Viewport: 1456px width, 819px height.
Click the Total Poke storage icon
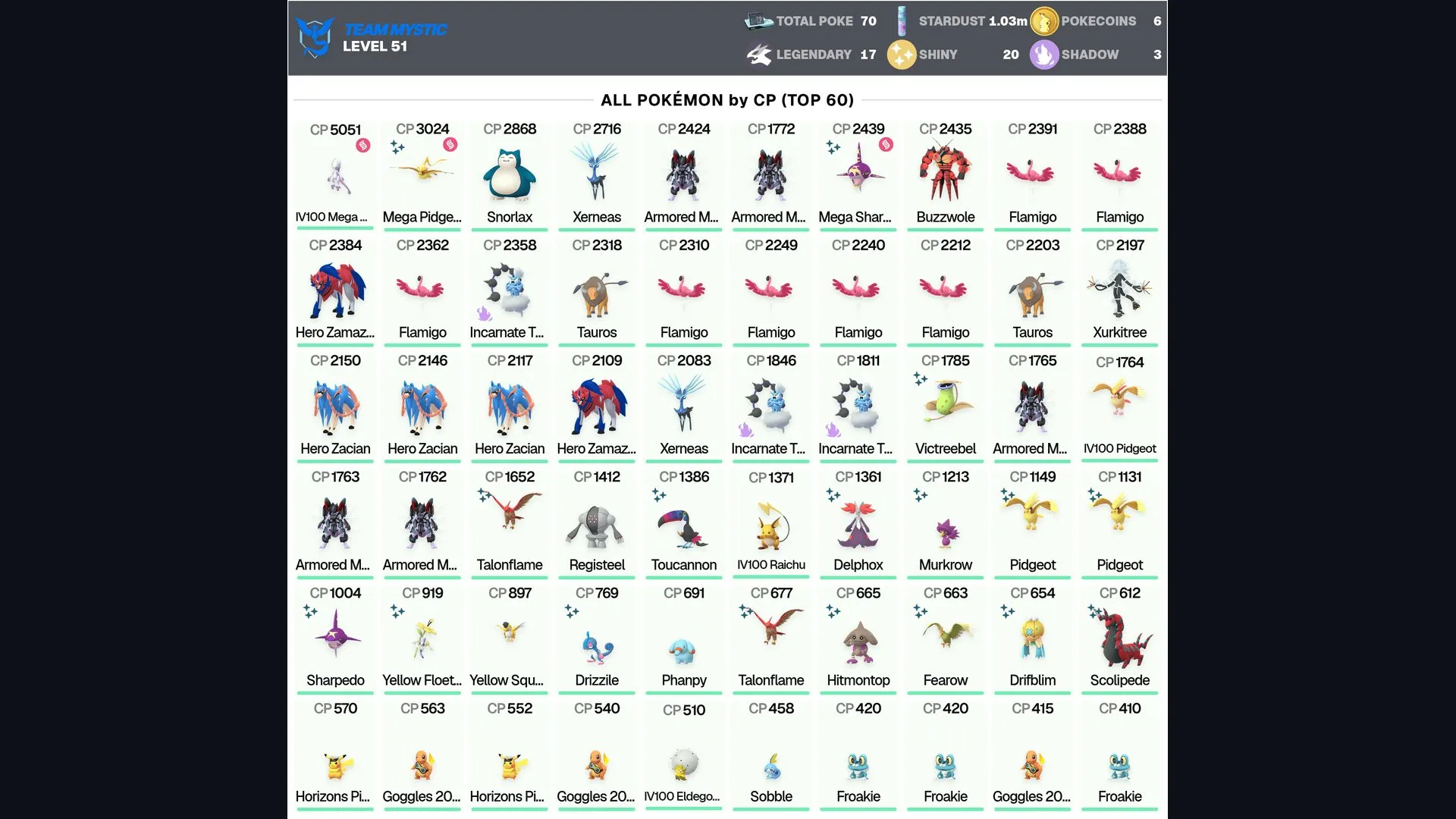[759, 21]
